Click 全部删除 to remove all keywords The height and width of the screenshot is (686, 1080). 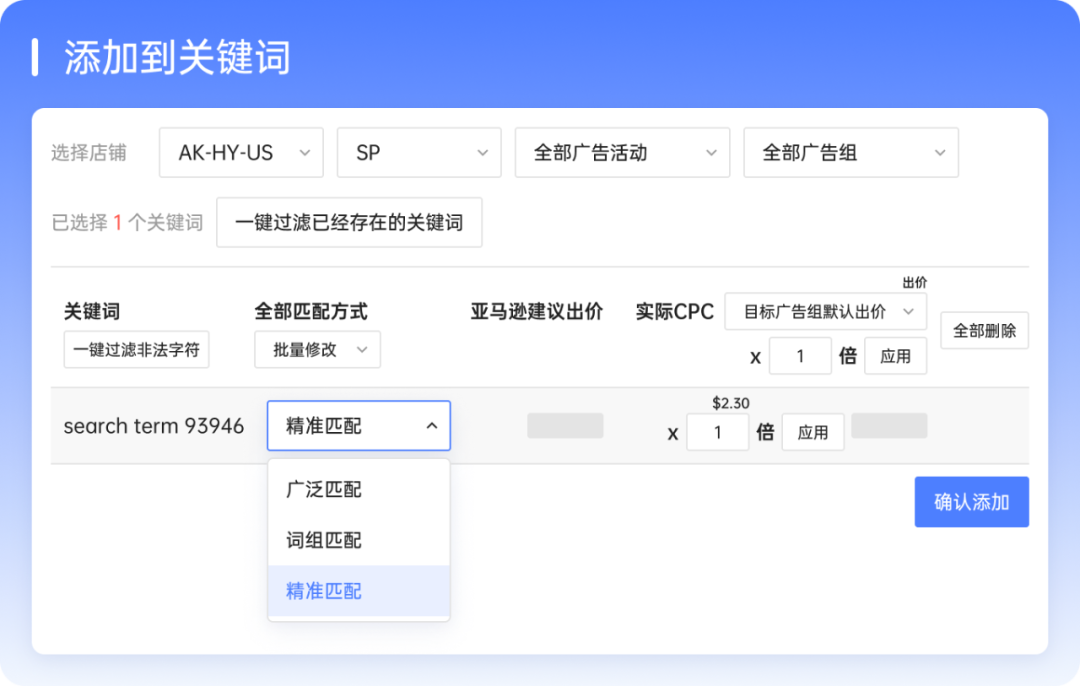click(x=984, y=330)
